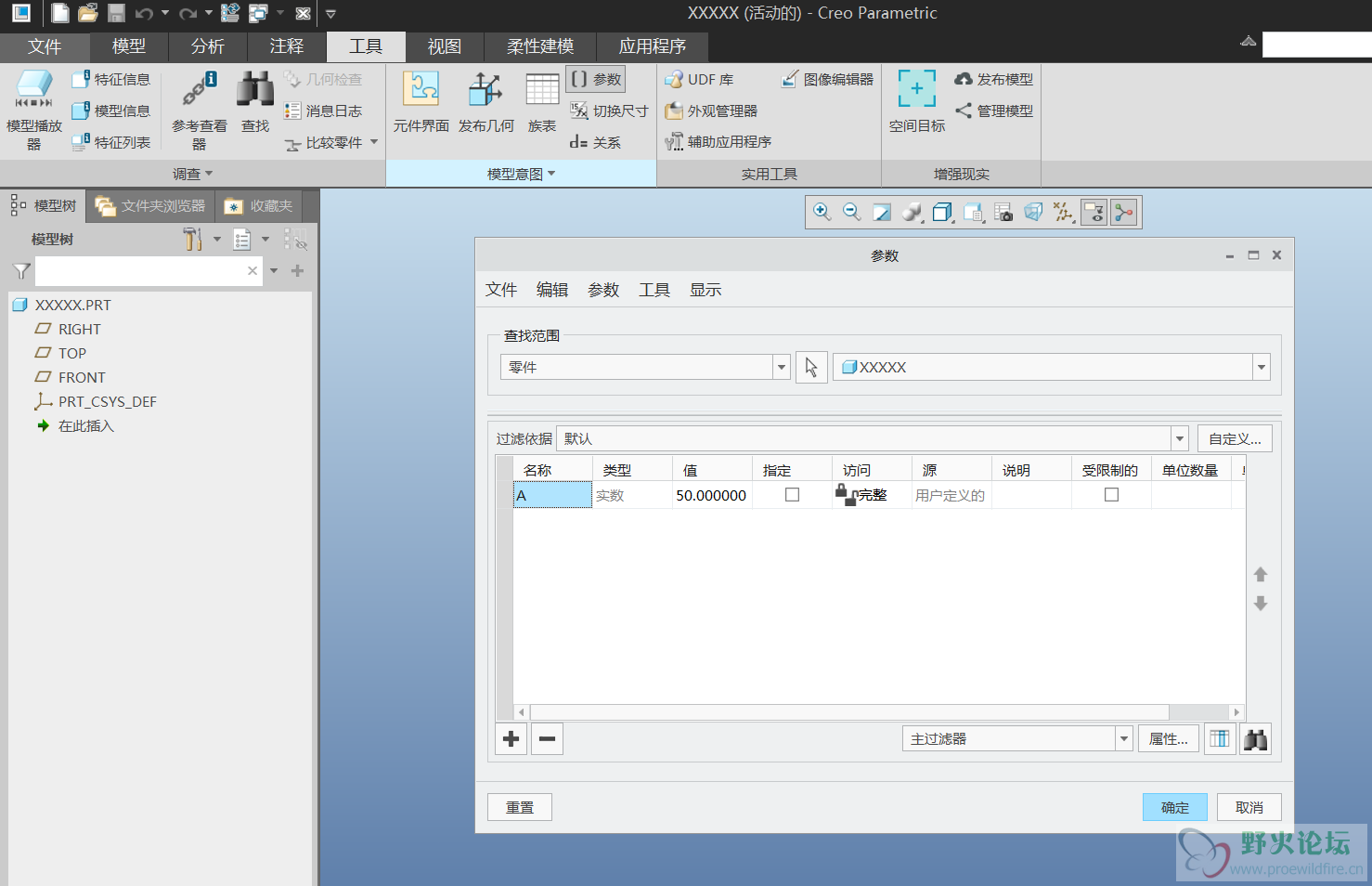Expand the 零件 search scope dropdown
Viewport: 1372px width, 886px height.
pos(782,368)
